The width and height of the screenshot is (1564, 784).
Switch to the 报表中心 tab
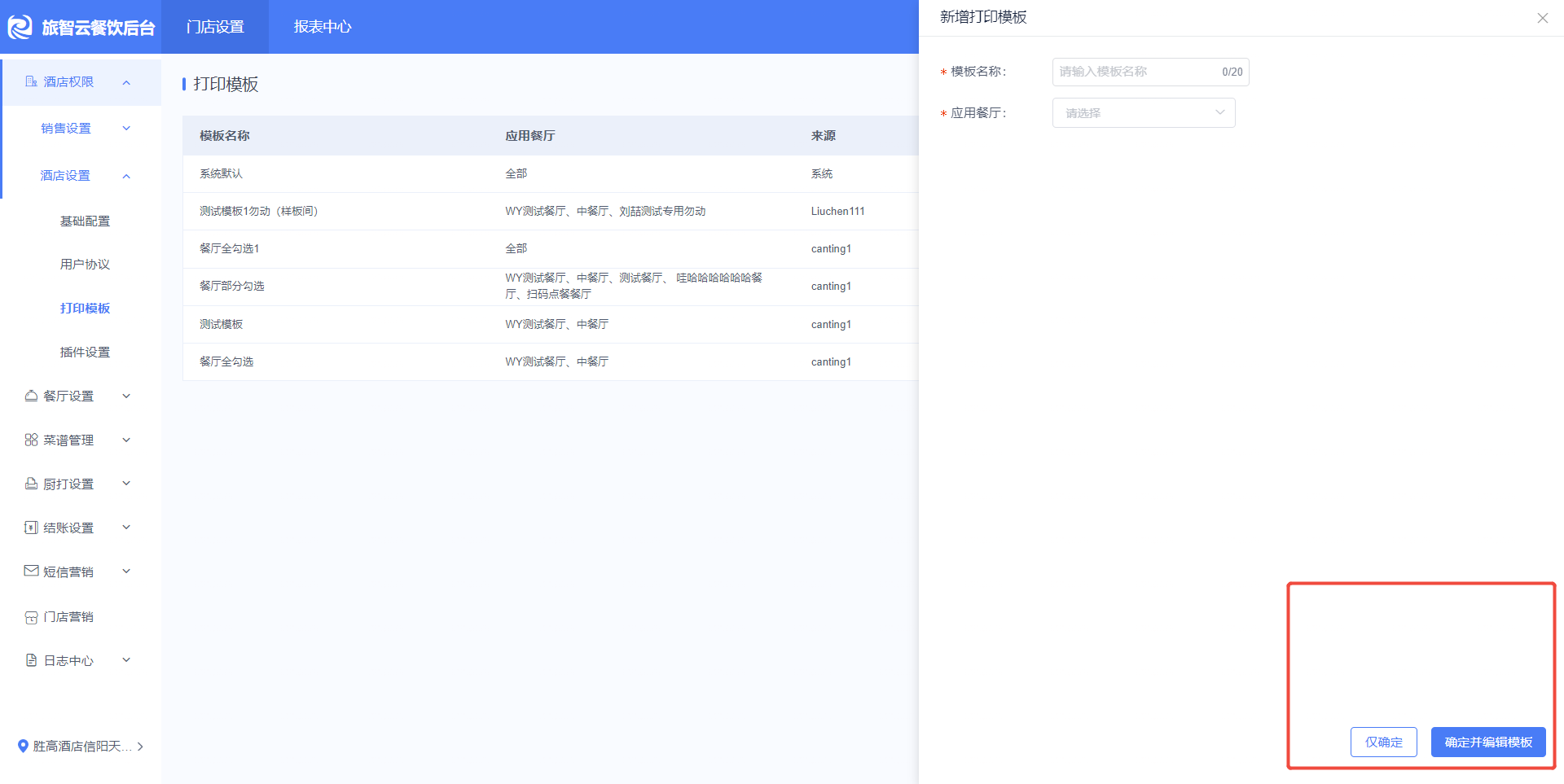pos(323,27)
